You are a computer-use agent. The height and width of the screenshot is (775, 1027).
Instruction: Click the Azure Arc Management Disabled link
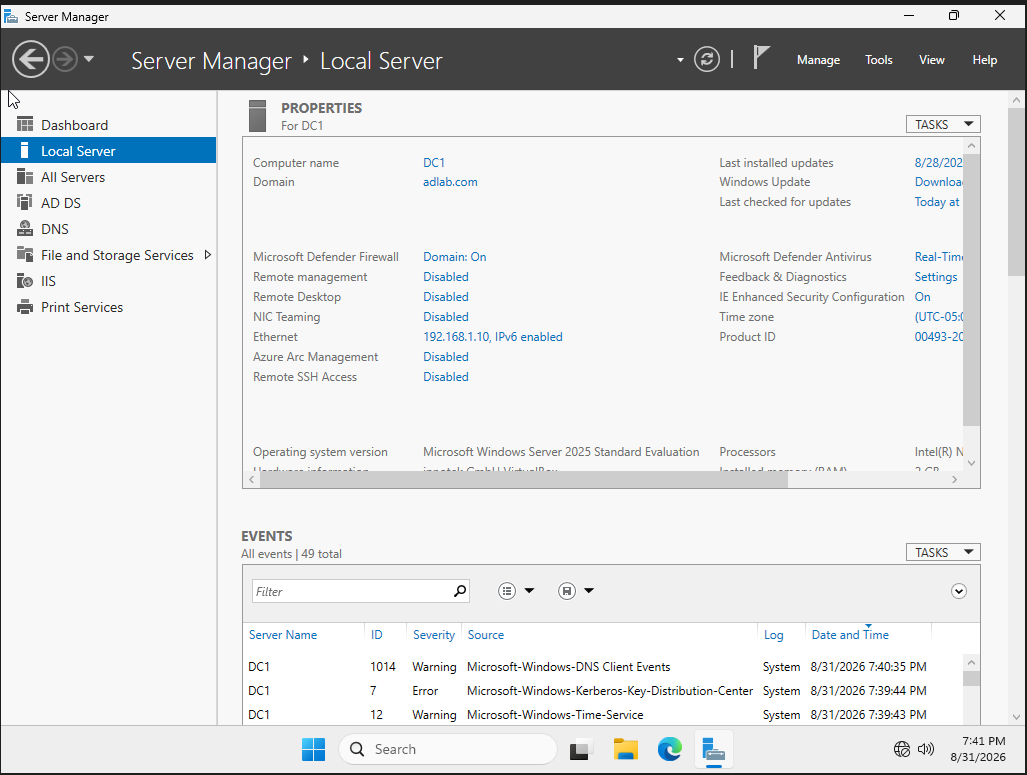[x=445, y=356]
